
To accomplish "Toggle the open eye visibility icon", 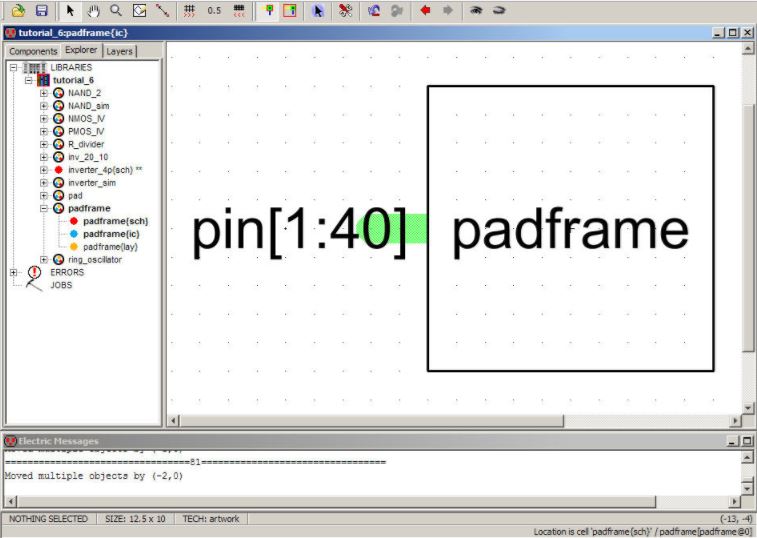I will 476,11.
